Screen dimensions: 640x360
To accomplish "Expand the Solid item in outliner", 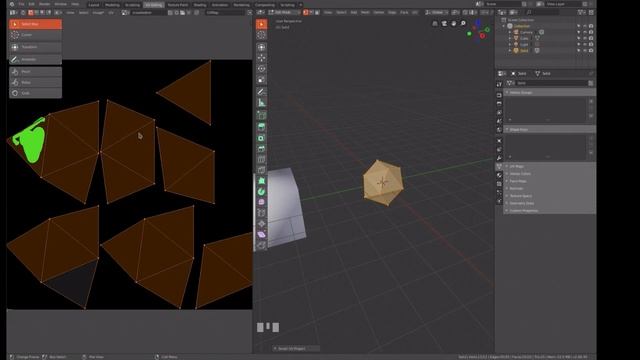I will (x=510, y=51).
